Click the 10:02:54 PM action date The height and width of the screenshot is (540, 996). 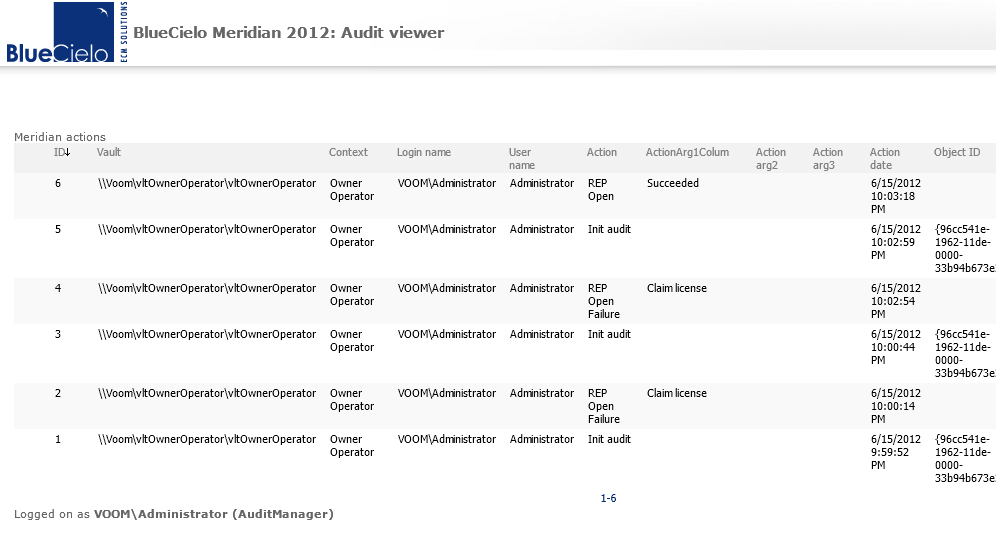point(896,301)
